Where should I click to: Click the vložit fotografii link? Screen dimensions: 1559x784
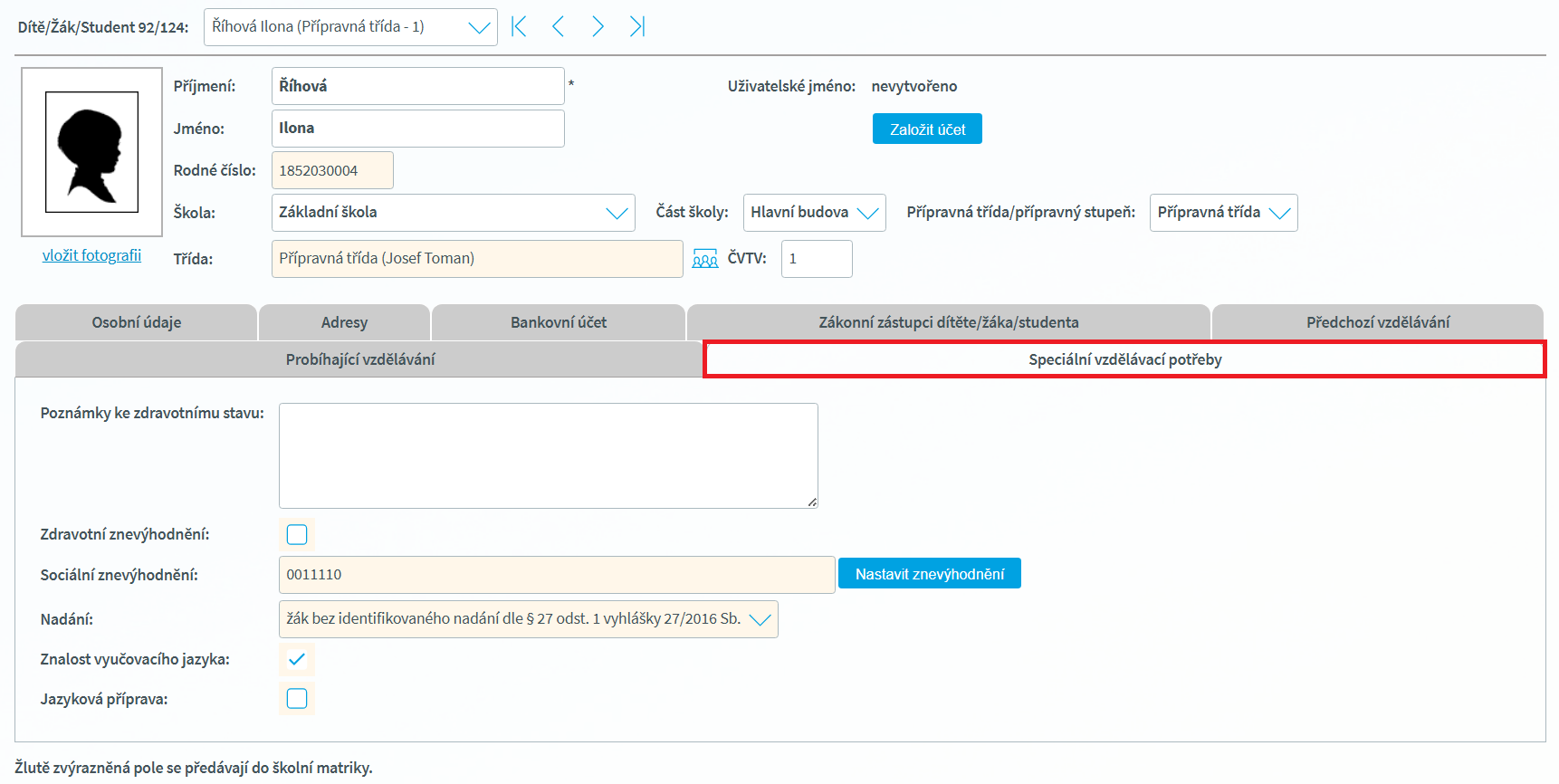tap(91, 255)
